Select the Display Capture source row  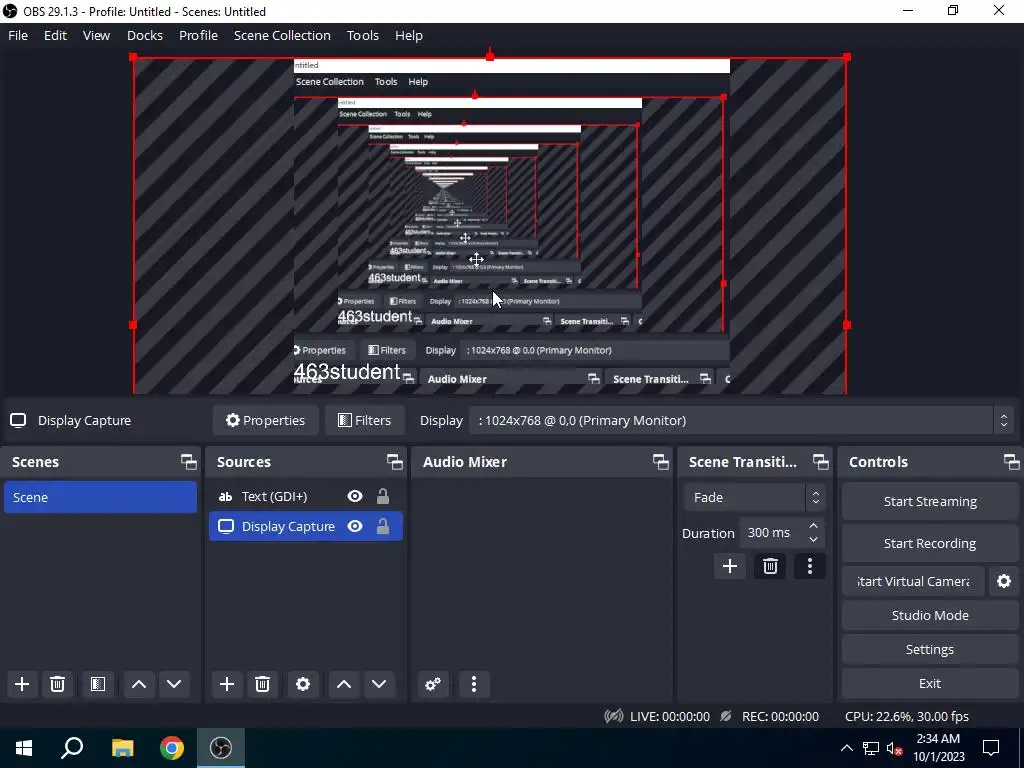(x=306, y=526)
